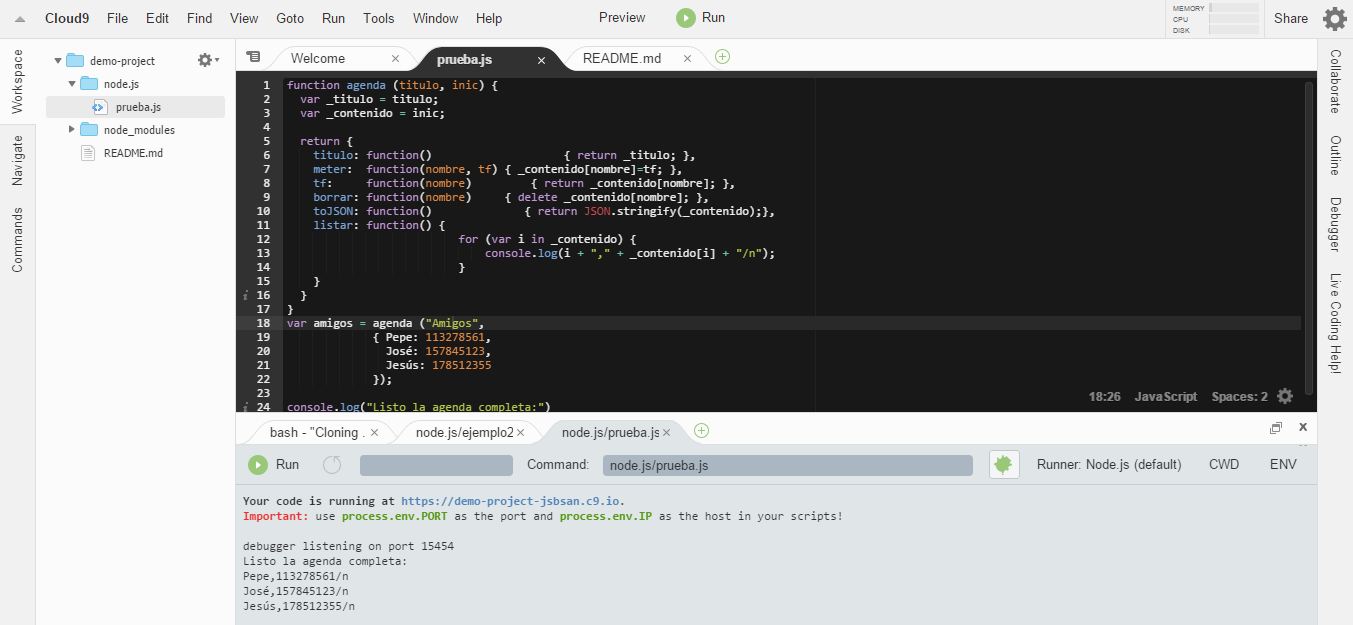Screen dimensions: 1353x625
Task: Open the JavaScript syntax selector
Action: click(x=1165, y=397)
